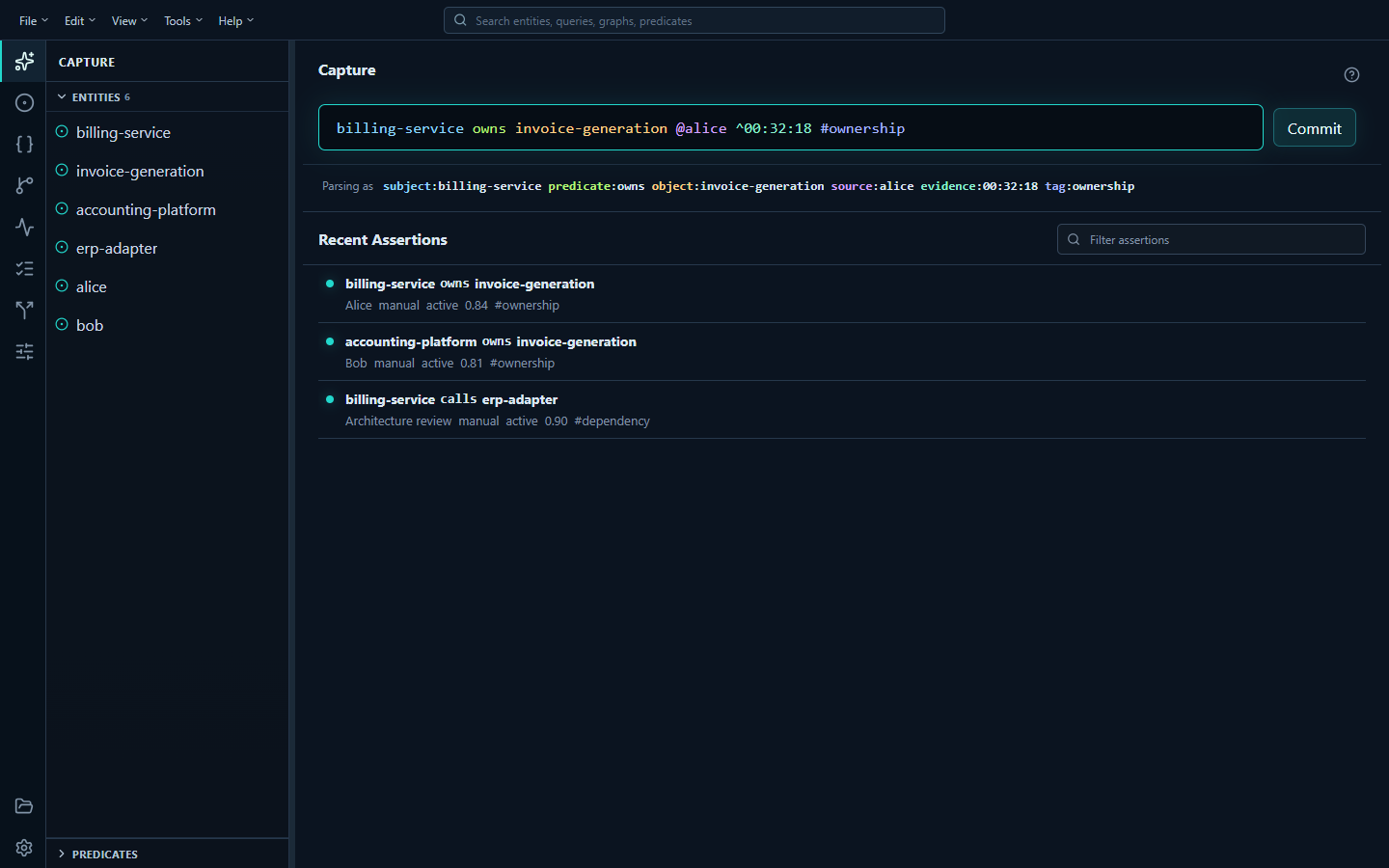Select accounting-platform in Entities list
Screen dimensions: 1389x868
point(167,209)
